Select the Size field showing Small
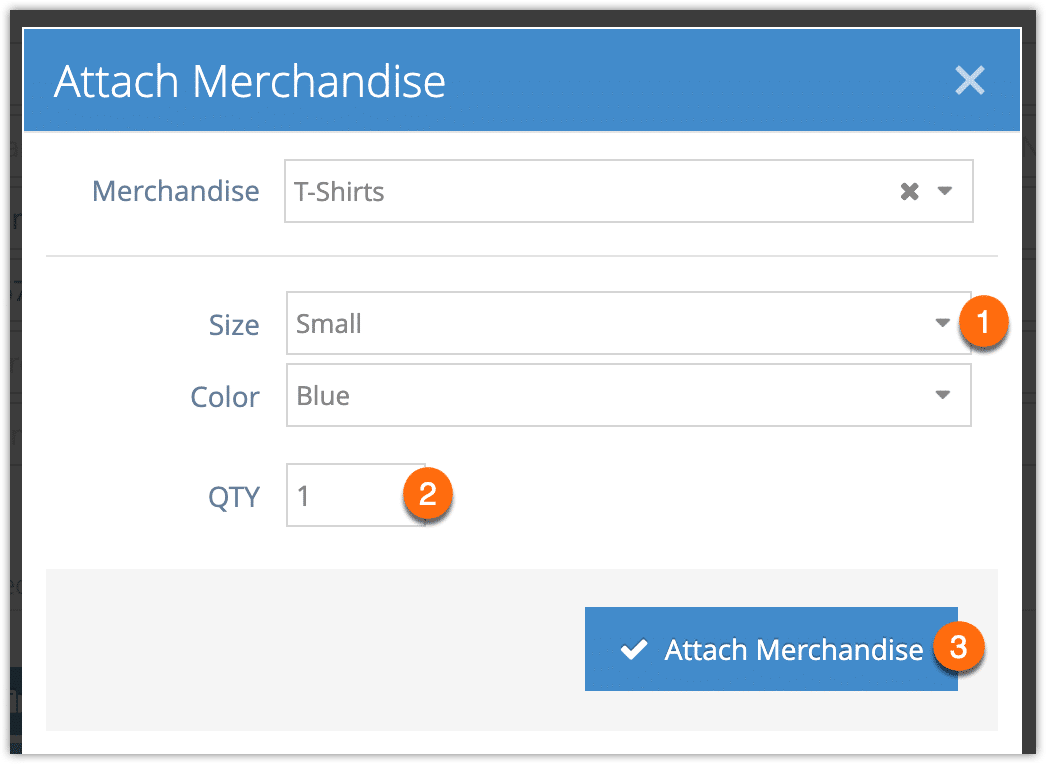 coord(628,323)
